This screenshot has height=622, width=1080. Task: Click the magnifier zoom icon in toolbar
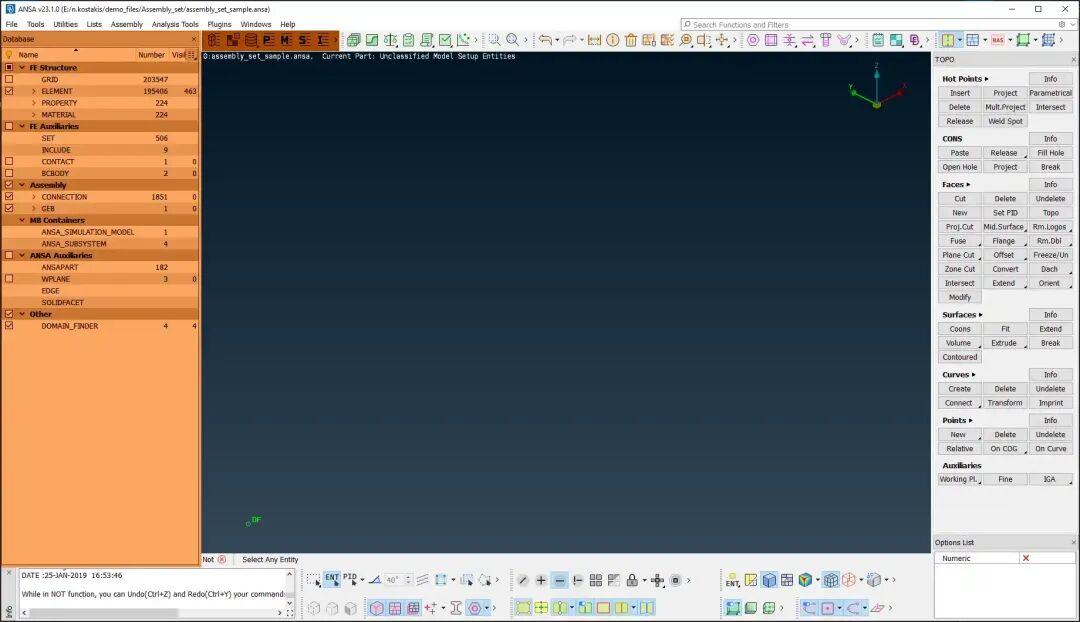tap(512, 40)
